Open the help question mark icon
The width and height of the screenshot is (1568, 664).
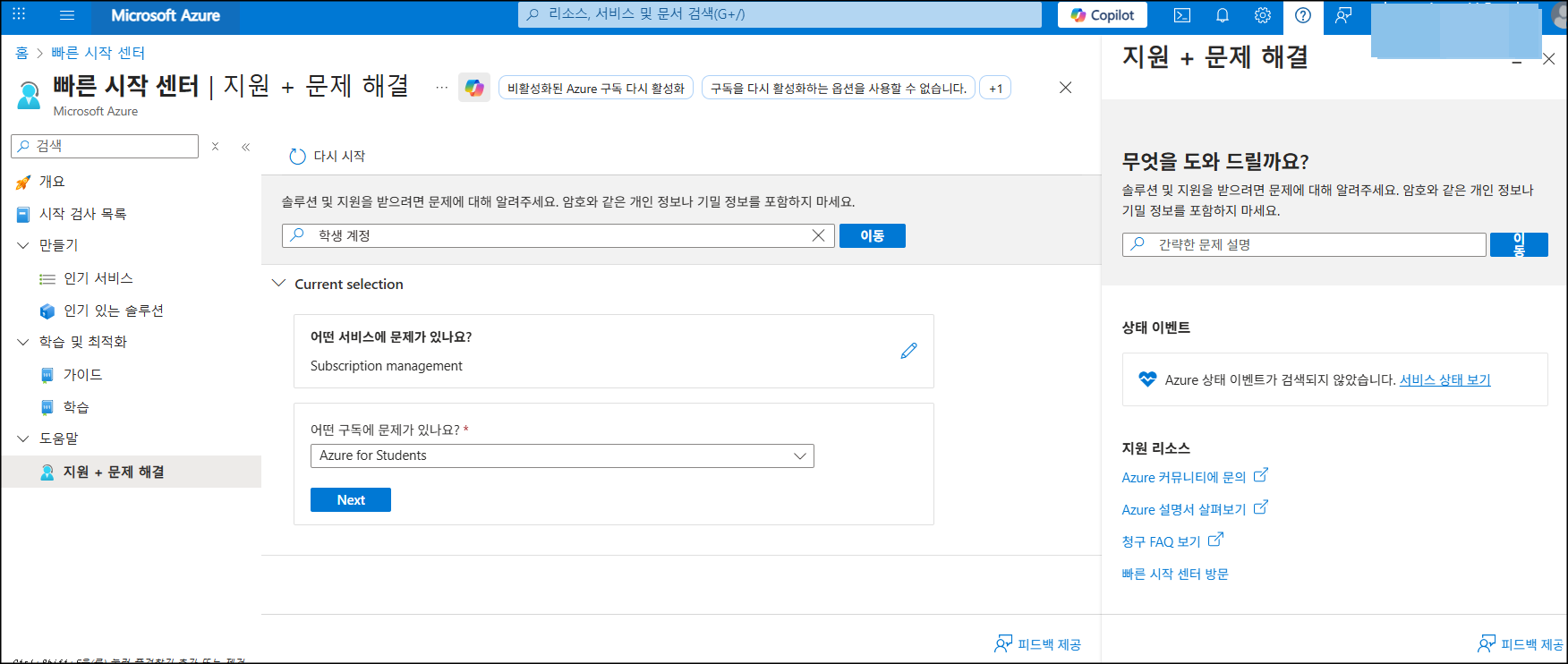click(1303, 15)
